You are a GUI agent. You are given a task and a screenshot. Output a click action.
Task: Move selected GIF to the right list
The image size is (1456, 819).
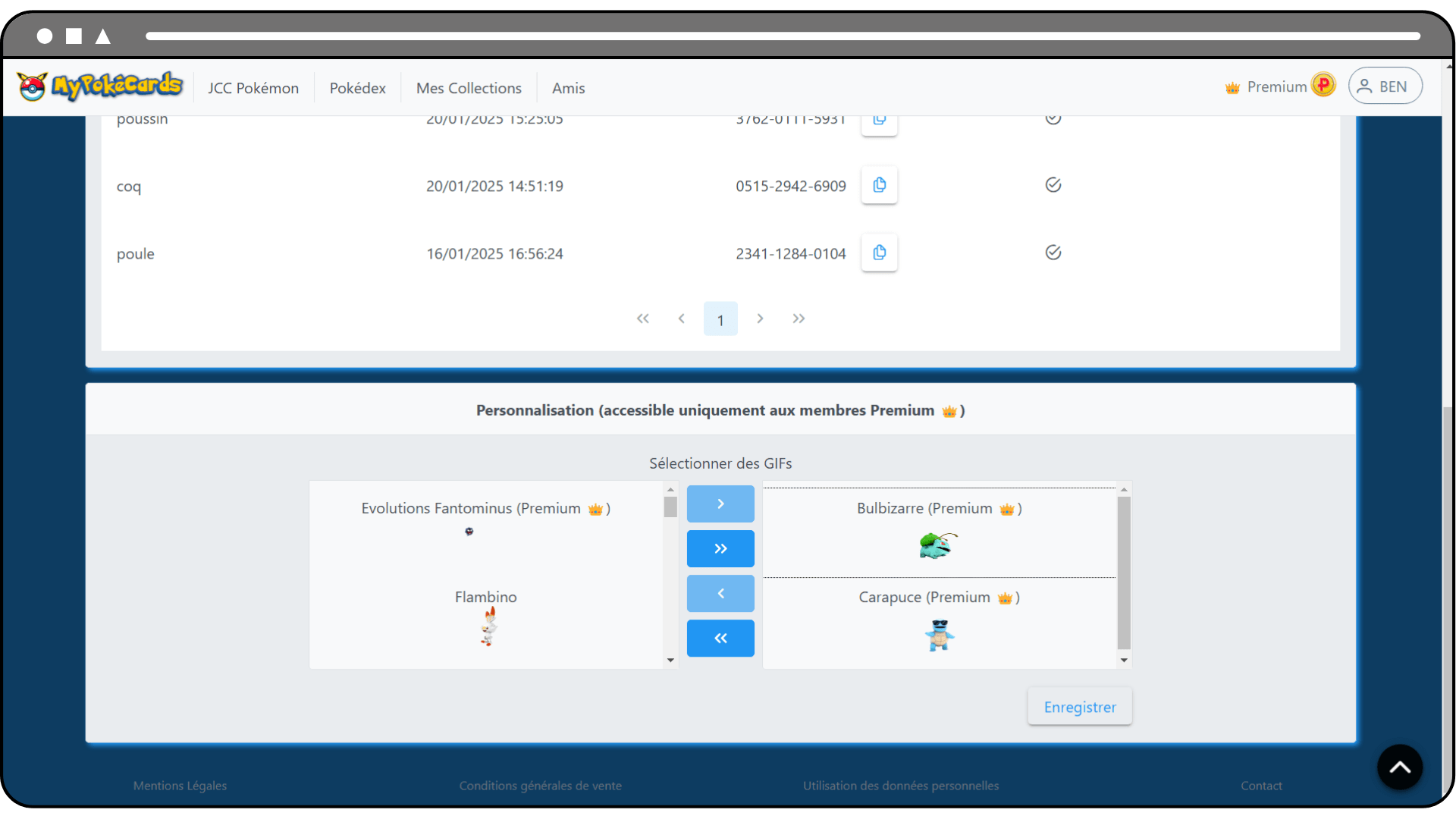pyautogui.click(x=720, y=504)
